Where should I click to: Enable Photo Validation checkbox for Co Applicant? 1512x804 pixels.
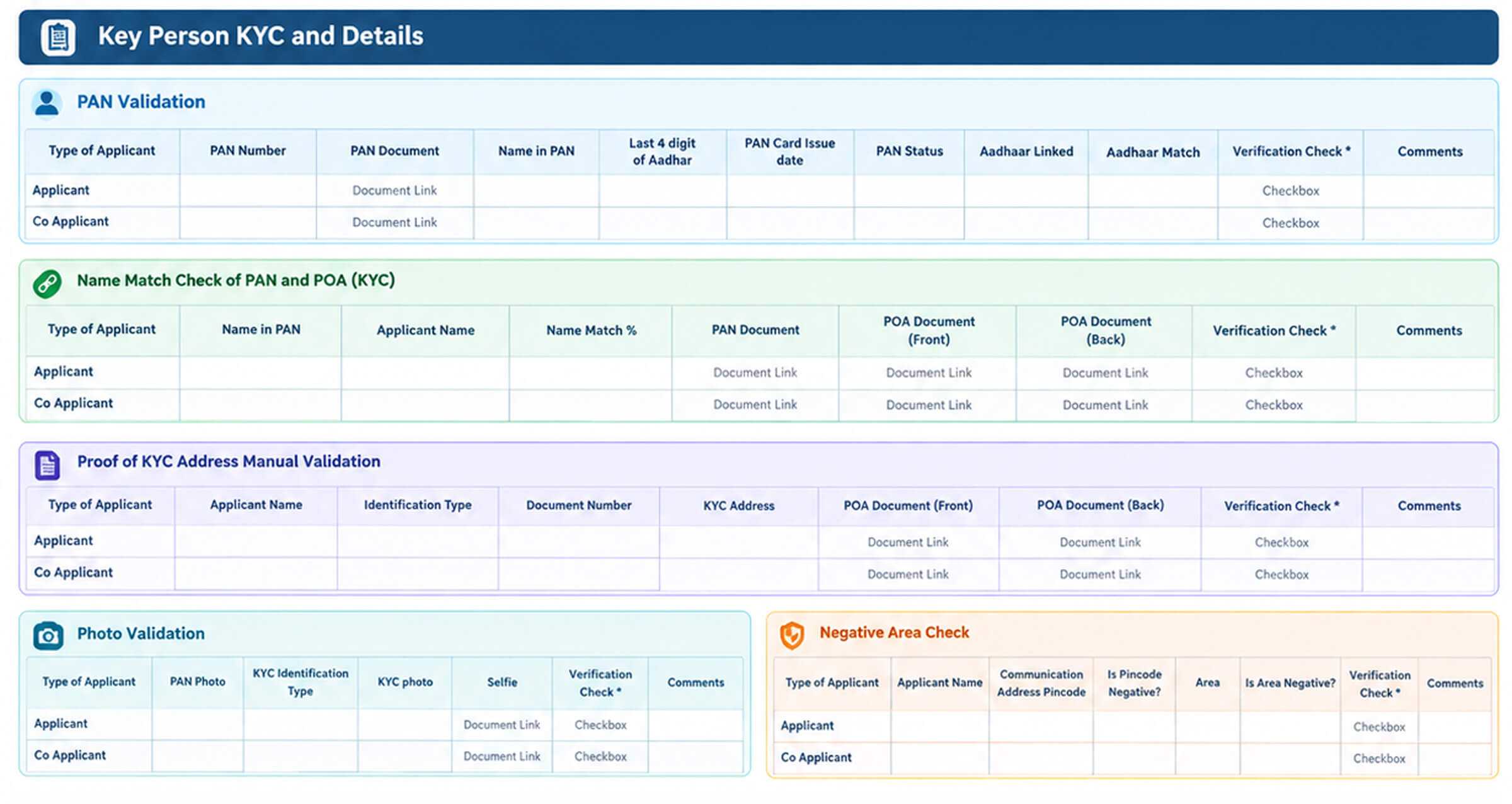click(x=600, y=757)
